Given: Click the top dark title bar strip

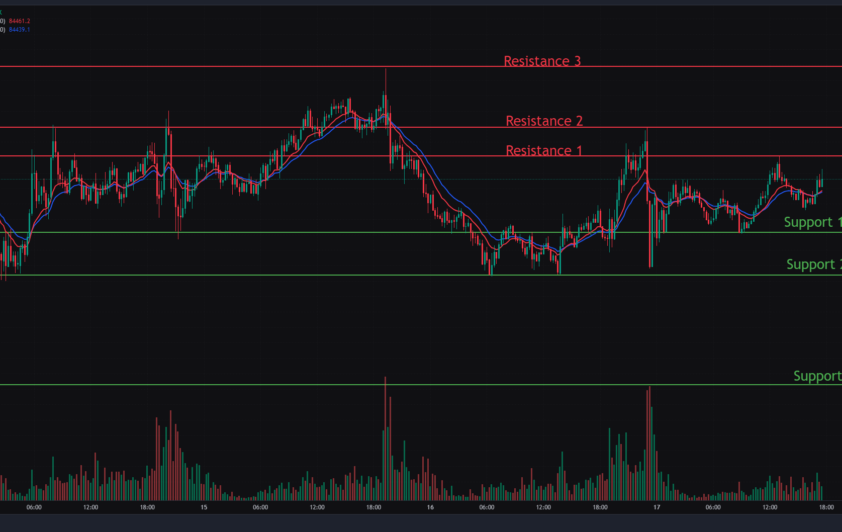Looking at the screenshot, I should click(x=421, y=3).
